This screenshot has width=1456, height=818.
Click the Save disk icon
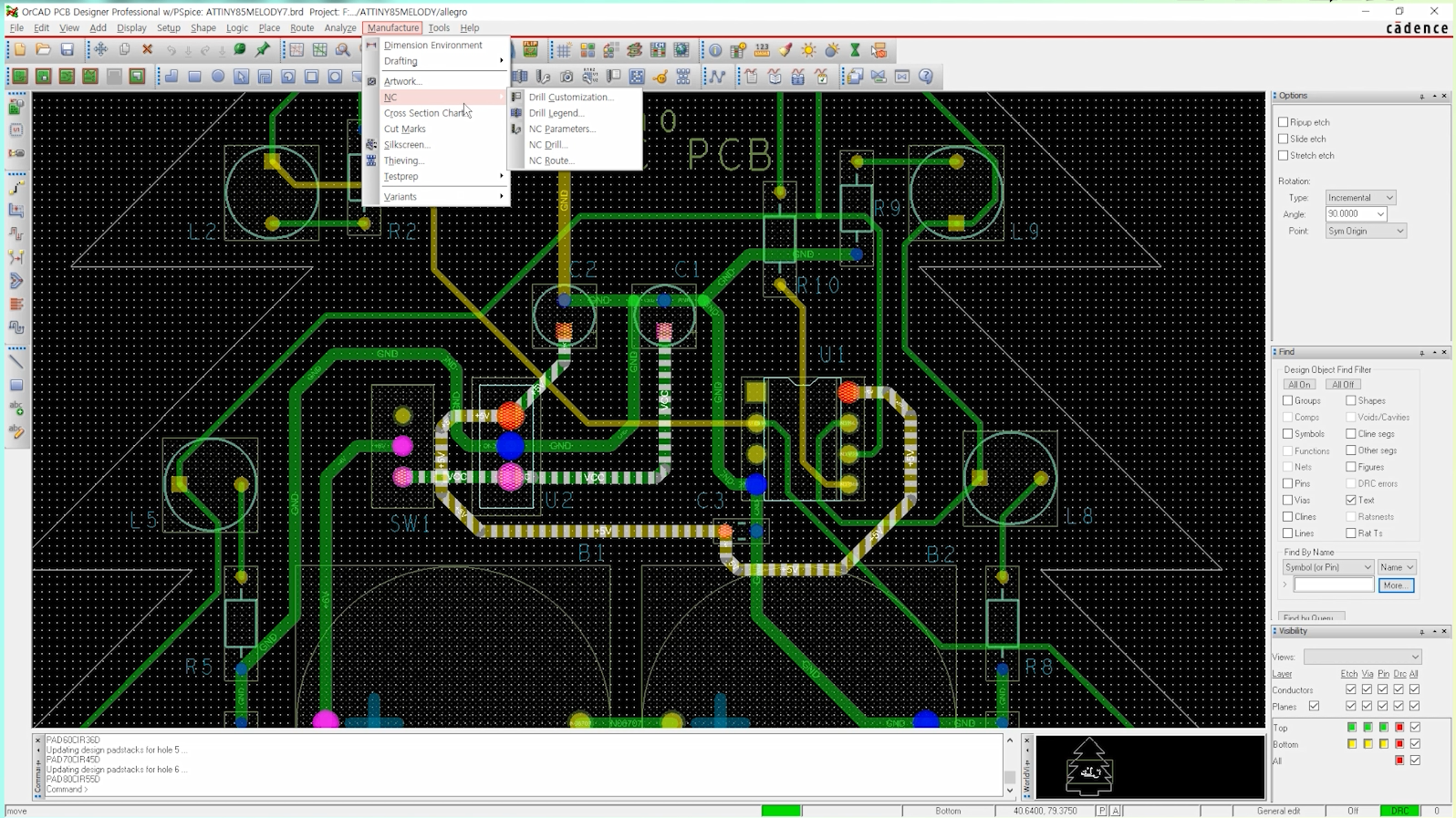click(x=67, y=49)
